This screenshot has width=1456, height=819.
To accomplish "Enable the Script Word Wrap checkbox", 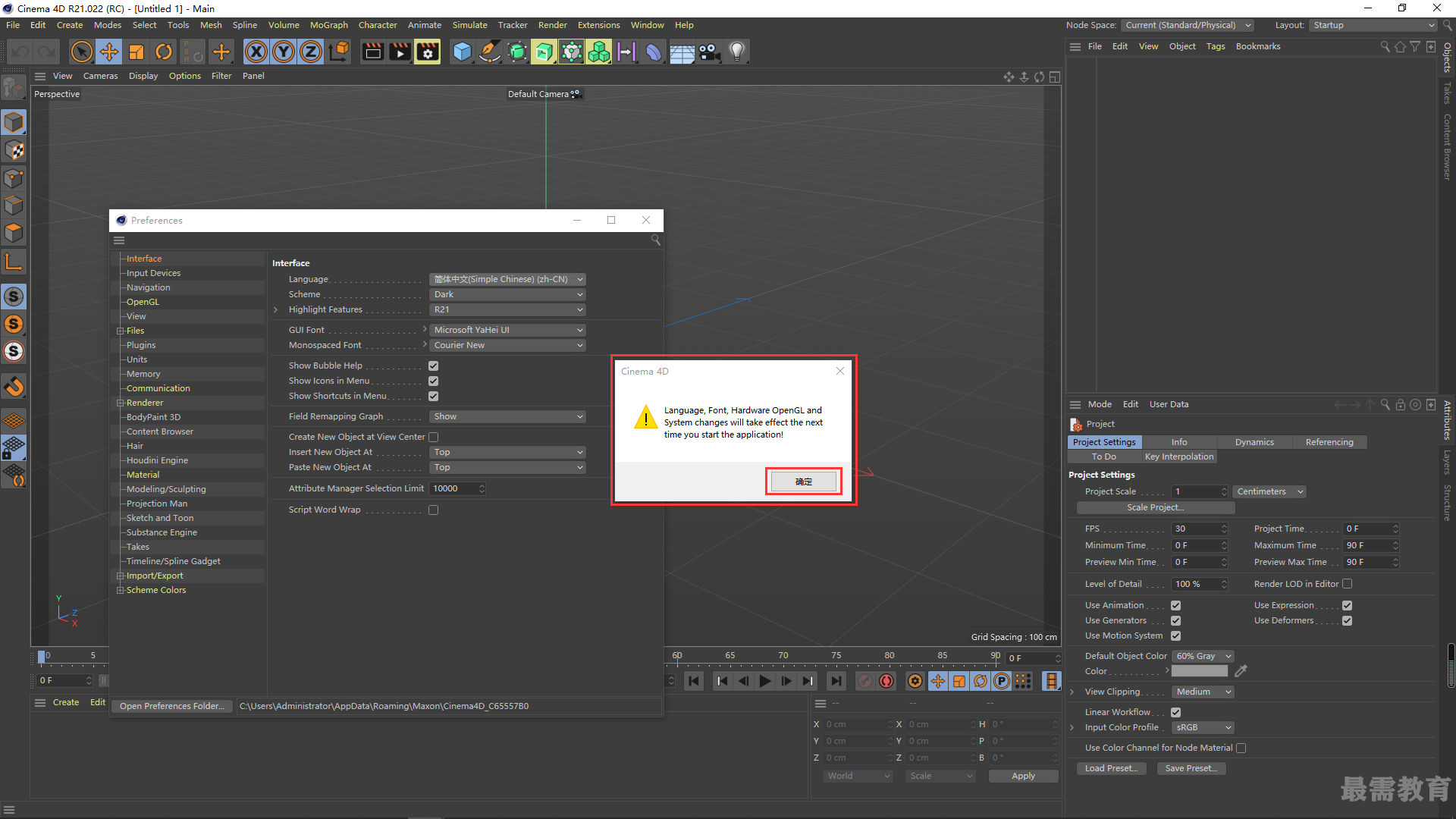I will pyautogui.click(x=434, y=510).
